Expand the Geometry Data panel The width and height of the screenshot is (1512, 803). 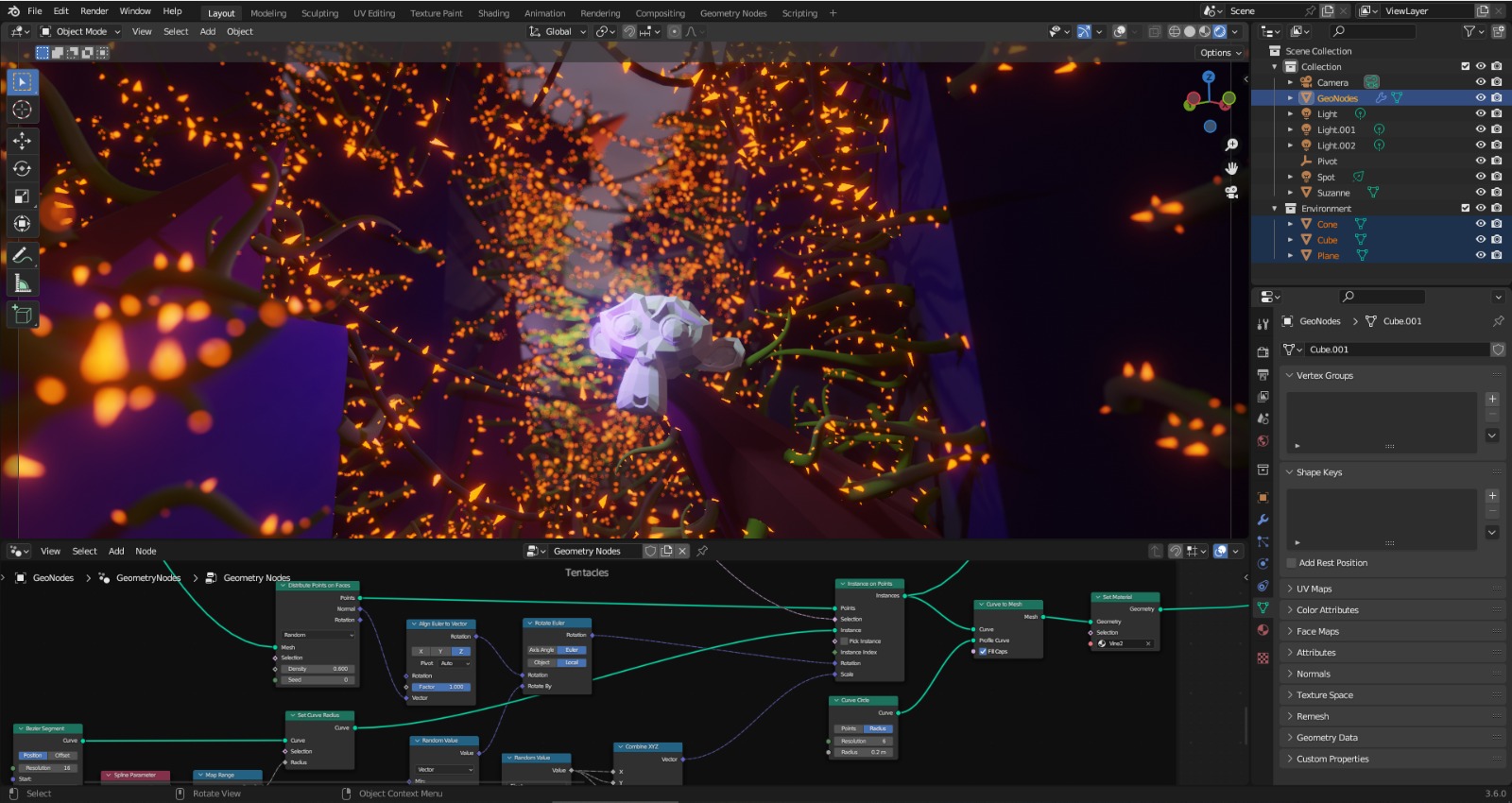(1394, 738)
